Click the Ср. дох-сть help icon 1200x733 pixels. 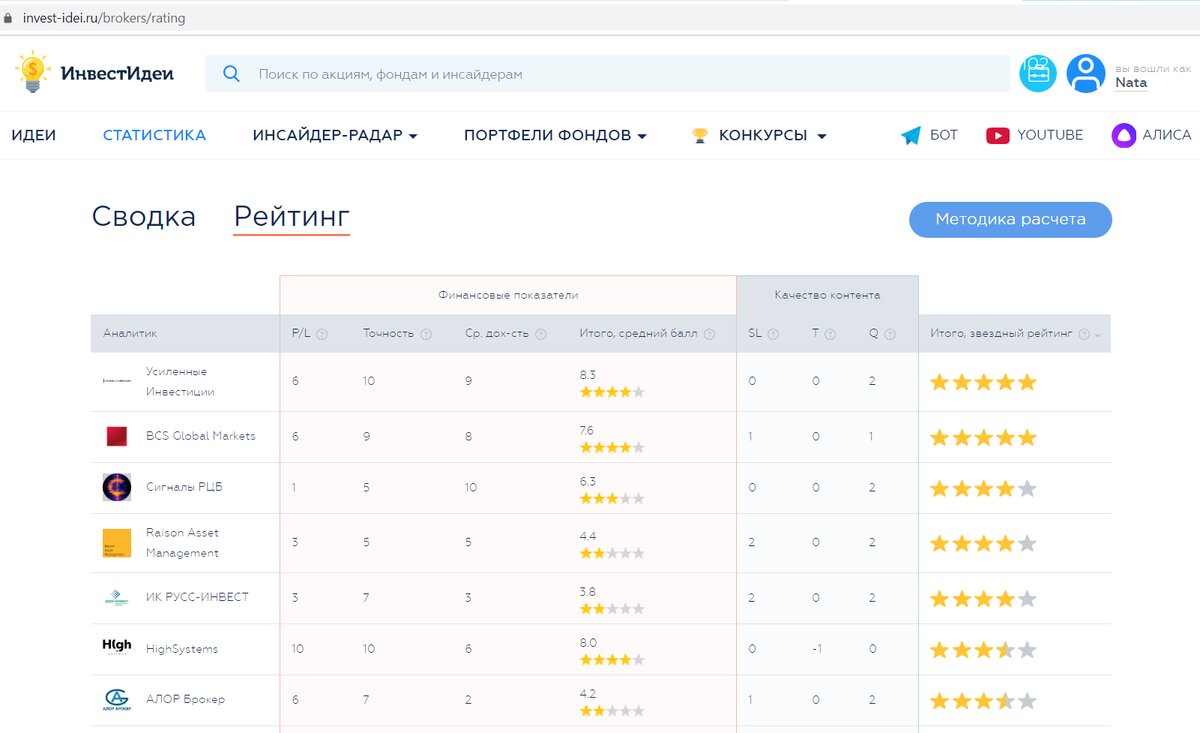[541, 334]
